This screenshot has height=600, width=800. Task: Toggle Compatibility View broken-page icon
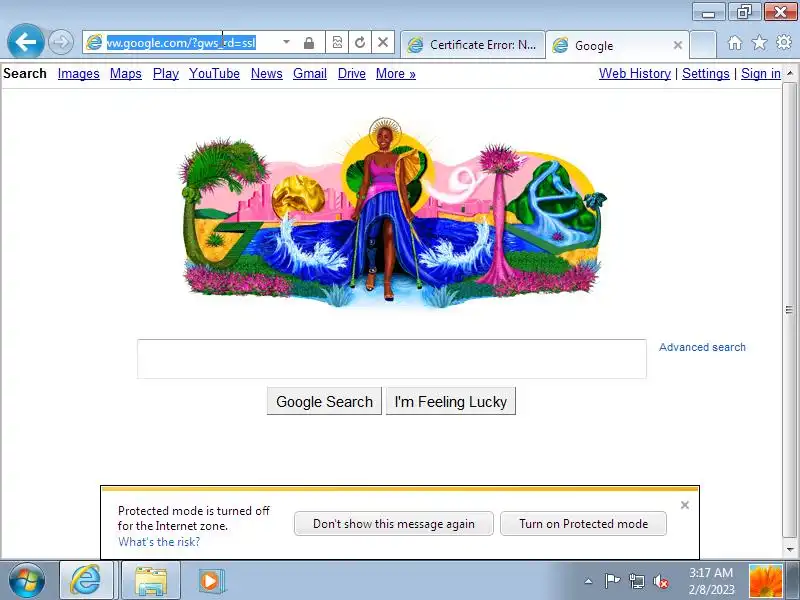(x=337, y=42)
